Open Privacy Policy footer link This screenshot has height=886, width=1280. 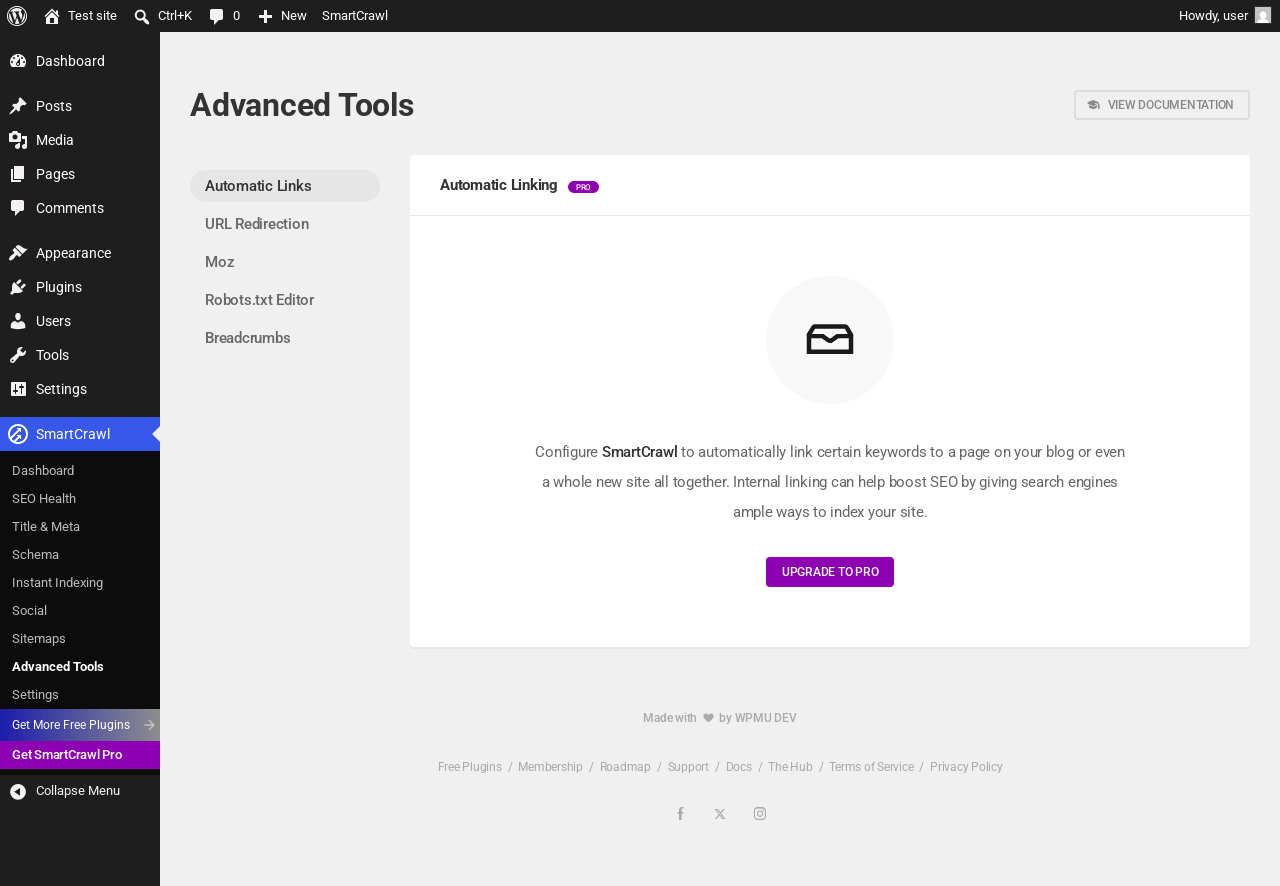click(966, 767)
